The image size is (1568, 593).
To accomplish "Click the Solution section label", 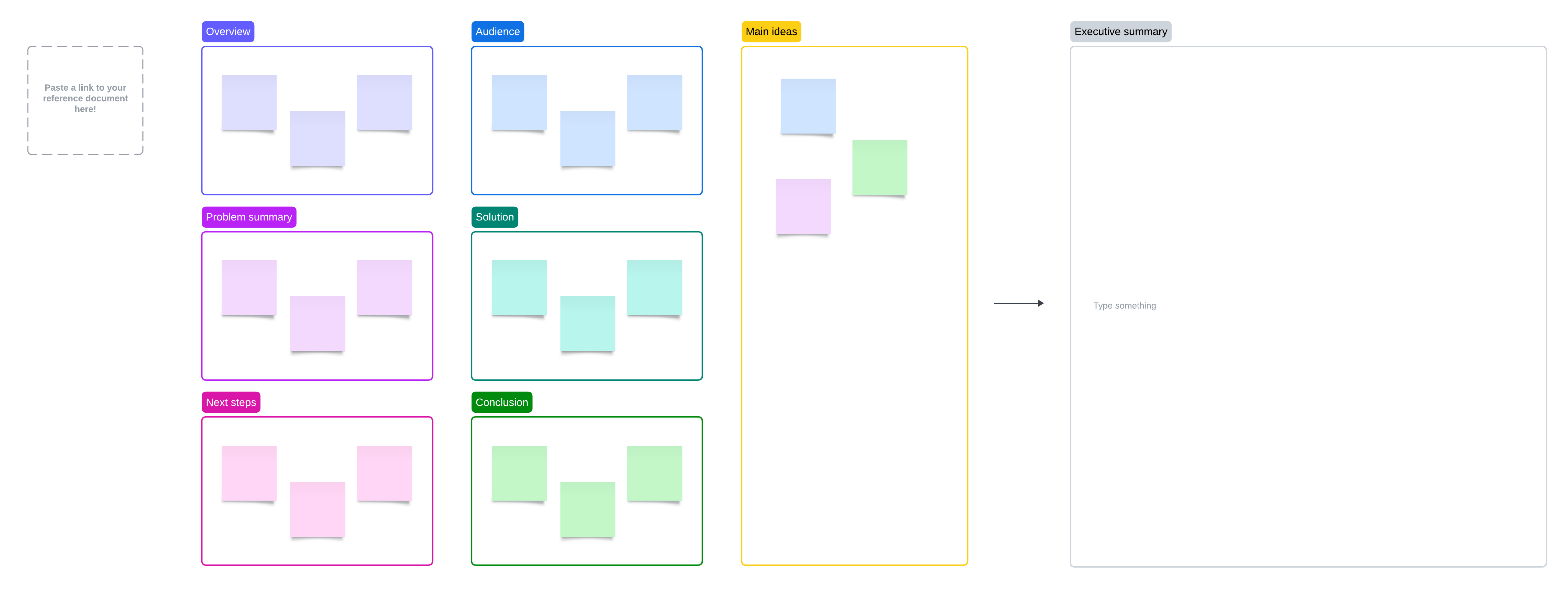I will click(494, 217).
